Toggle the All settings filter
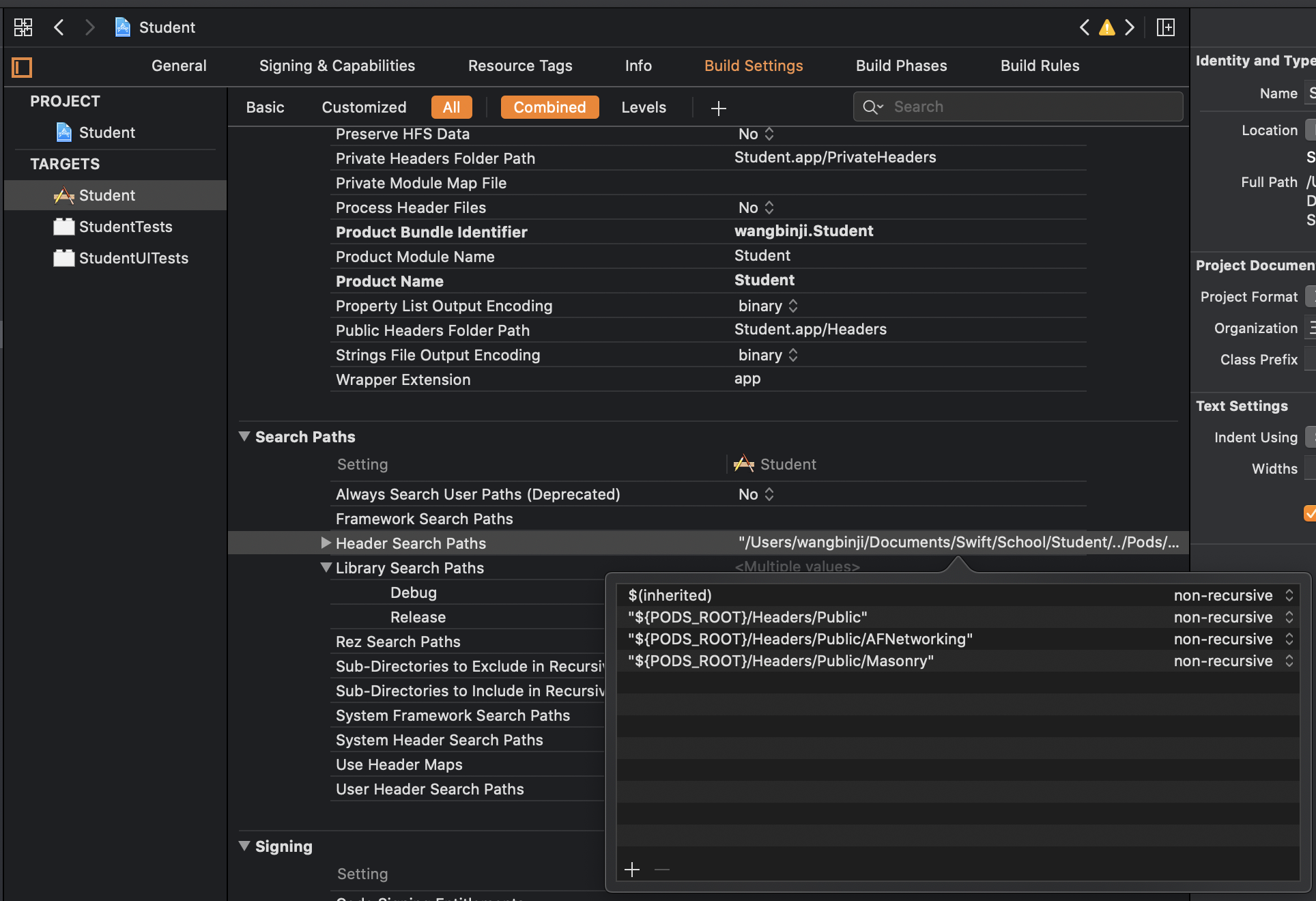The width and height of the screenshot is (1316, 901). (451, 107)
